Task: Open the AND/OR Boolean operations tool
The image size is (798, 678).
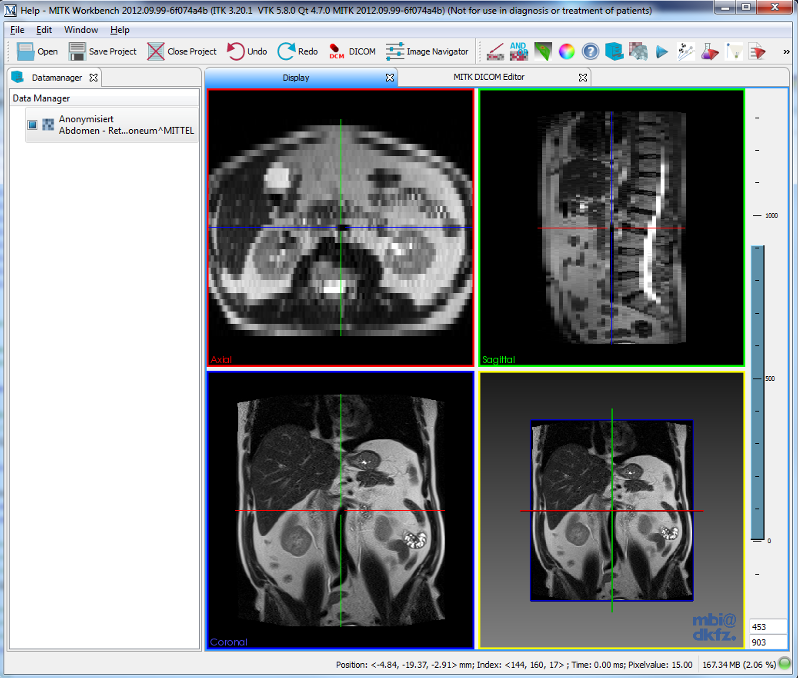Action: [519, 51]
